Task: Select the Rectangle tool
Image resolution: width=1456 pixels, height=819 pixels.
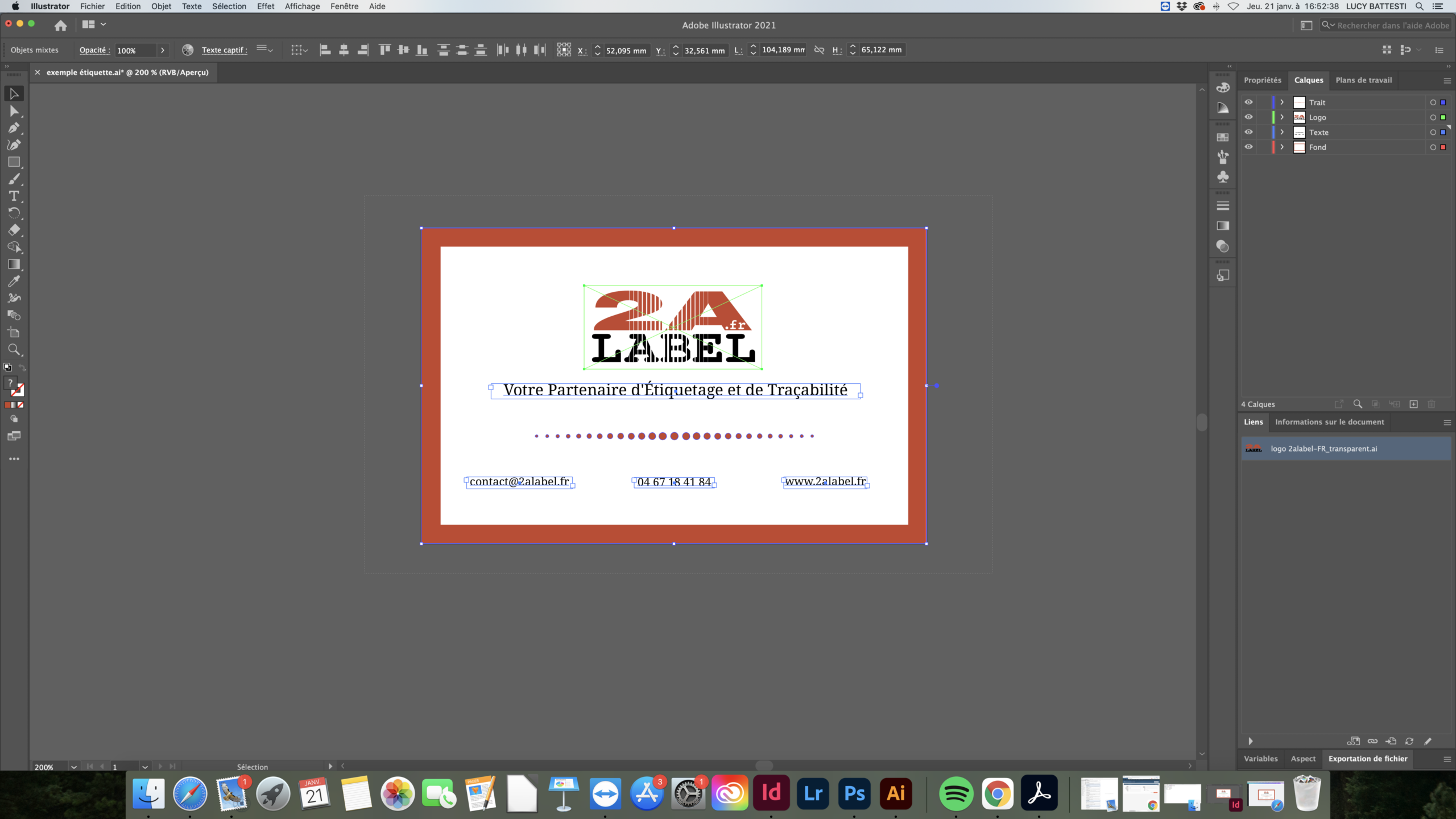Action: (x=14, y=162)
